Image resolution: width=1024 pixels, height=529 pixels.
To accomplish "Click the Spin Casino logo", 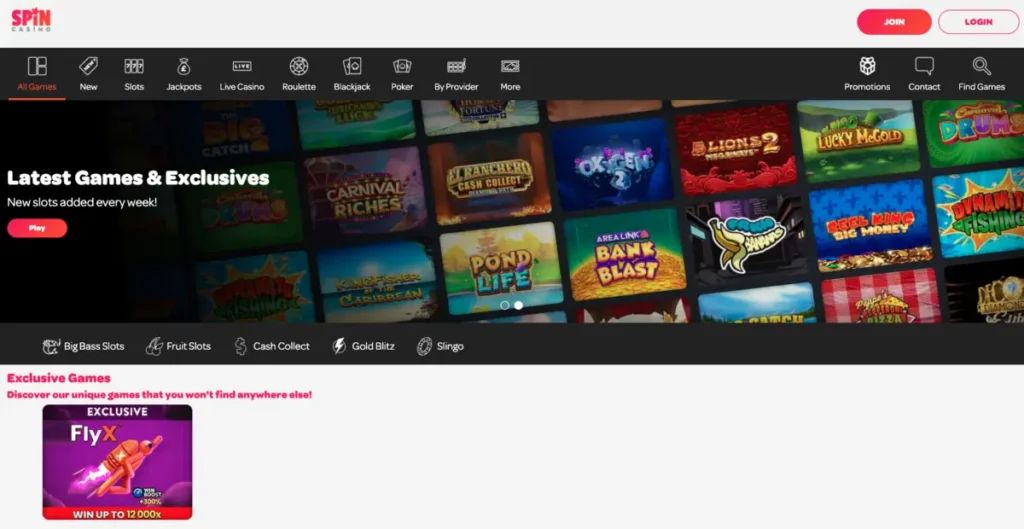I will (31, 20).
